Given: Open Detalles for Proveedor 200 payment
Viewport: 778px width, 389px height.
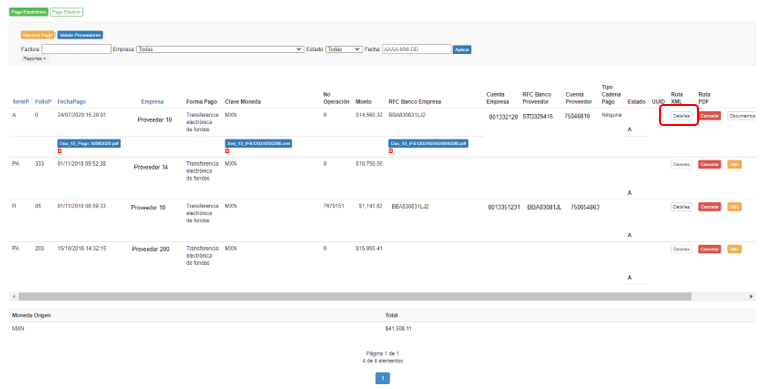Looking at the screenshot, I should [681, 249].
